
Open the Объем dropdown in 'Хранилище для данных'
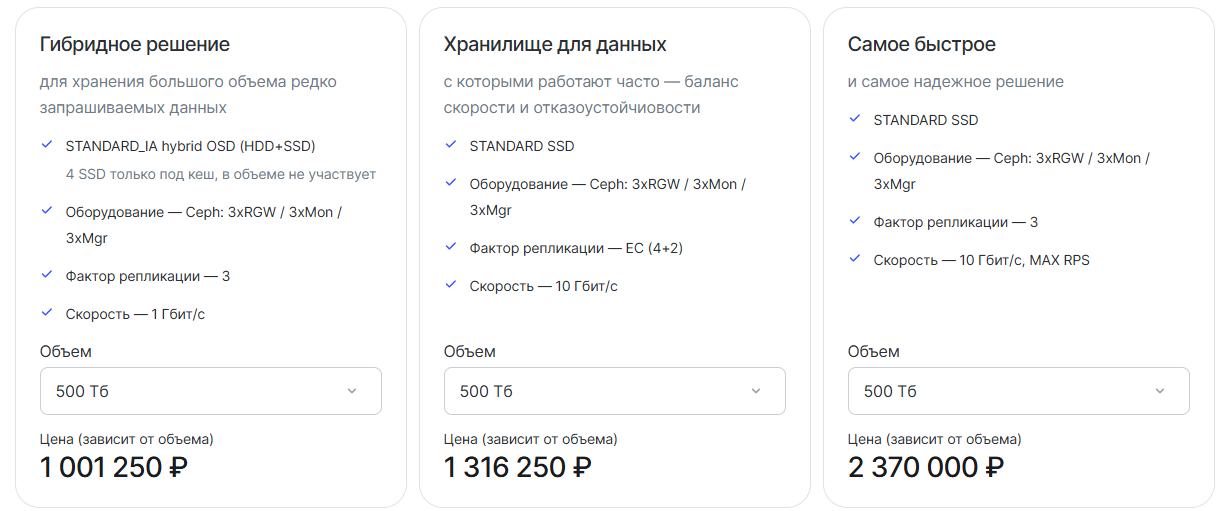(x=615, y=391)
